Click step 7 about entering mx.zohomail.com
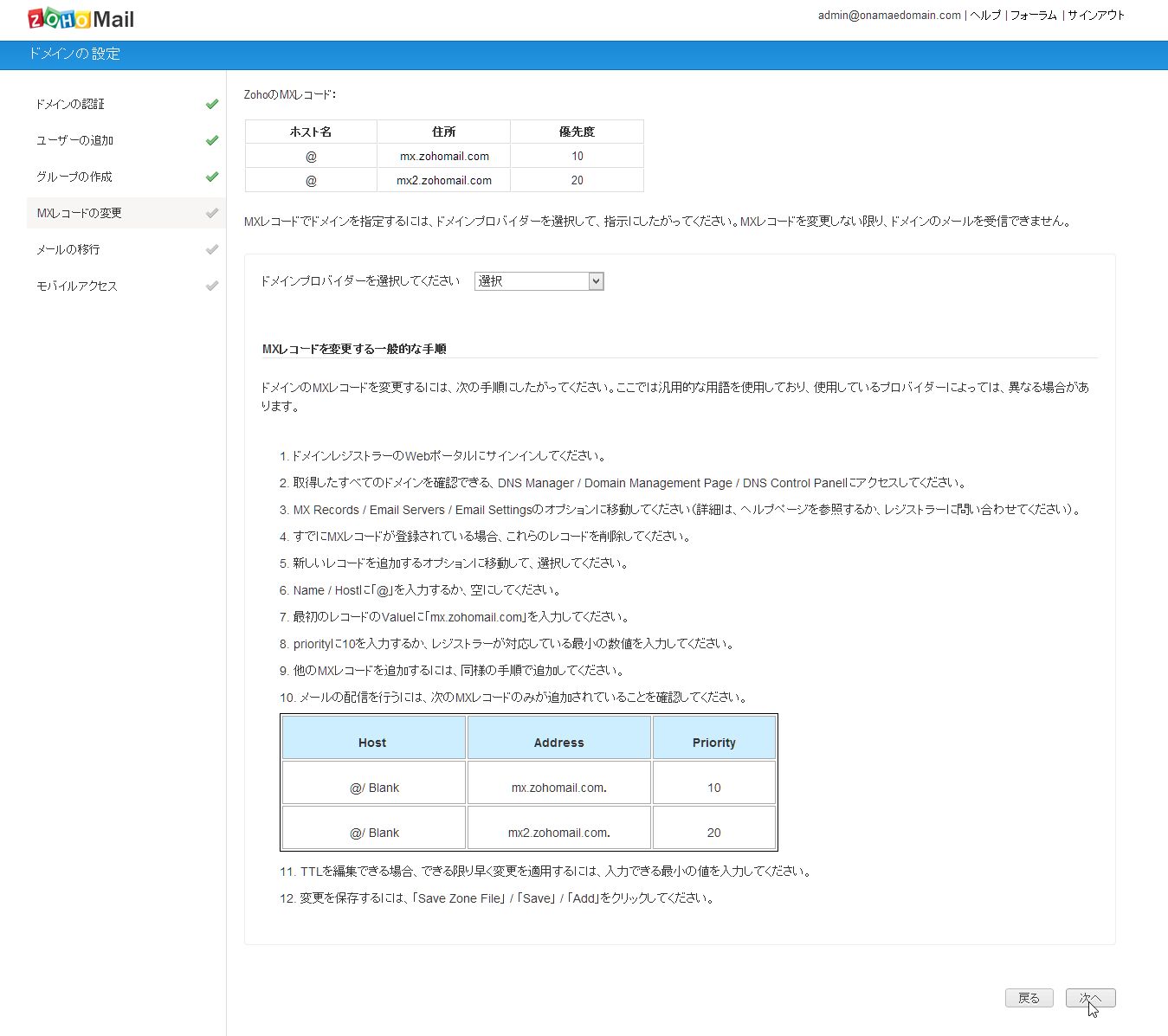 tap(455, 617)
